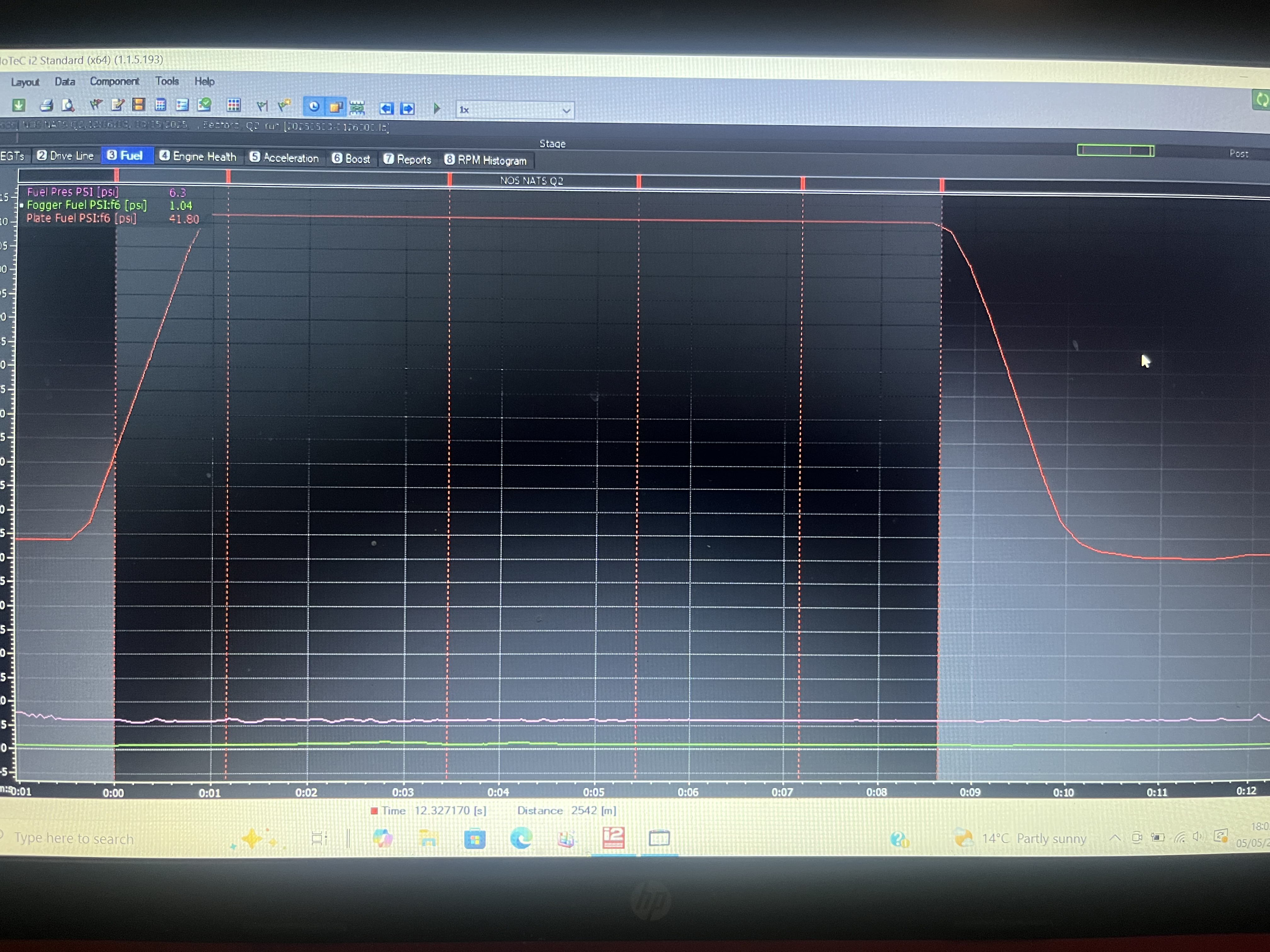Switch to the Engine Health tab

[x=198, y=156]
